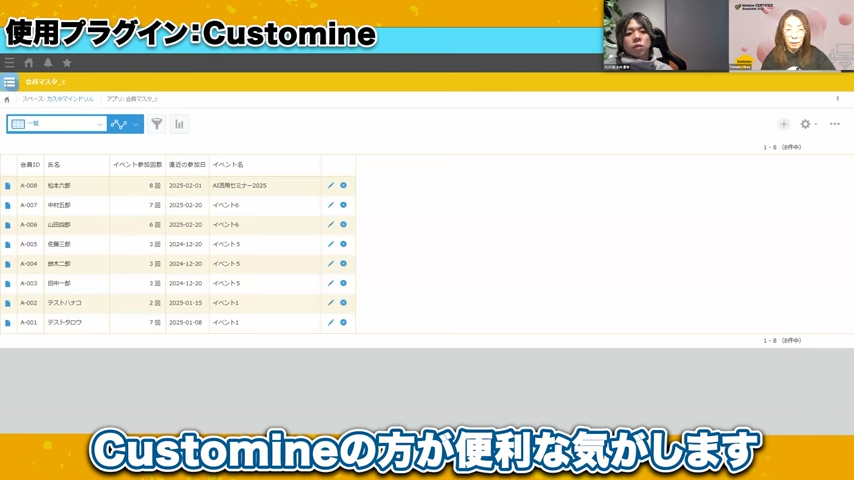Delete the A-002 record
854x480 pixels.
[x=344, y=303]
